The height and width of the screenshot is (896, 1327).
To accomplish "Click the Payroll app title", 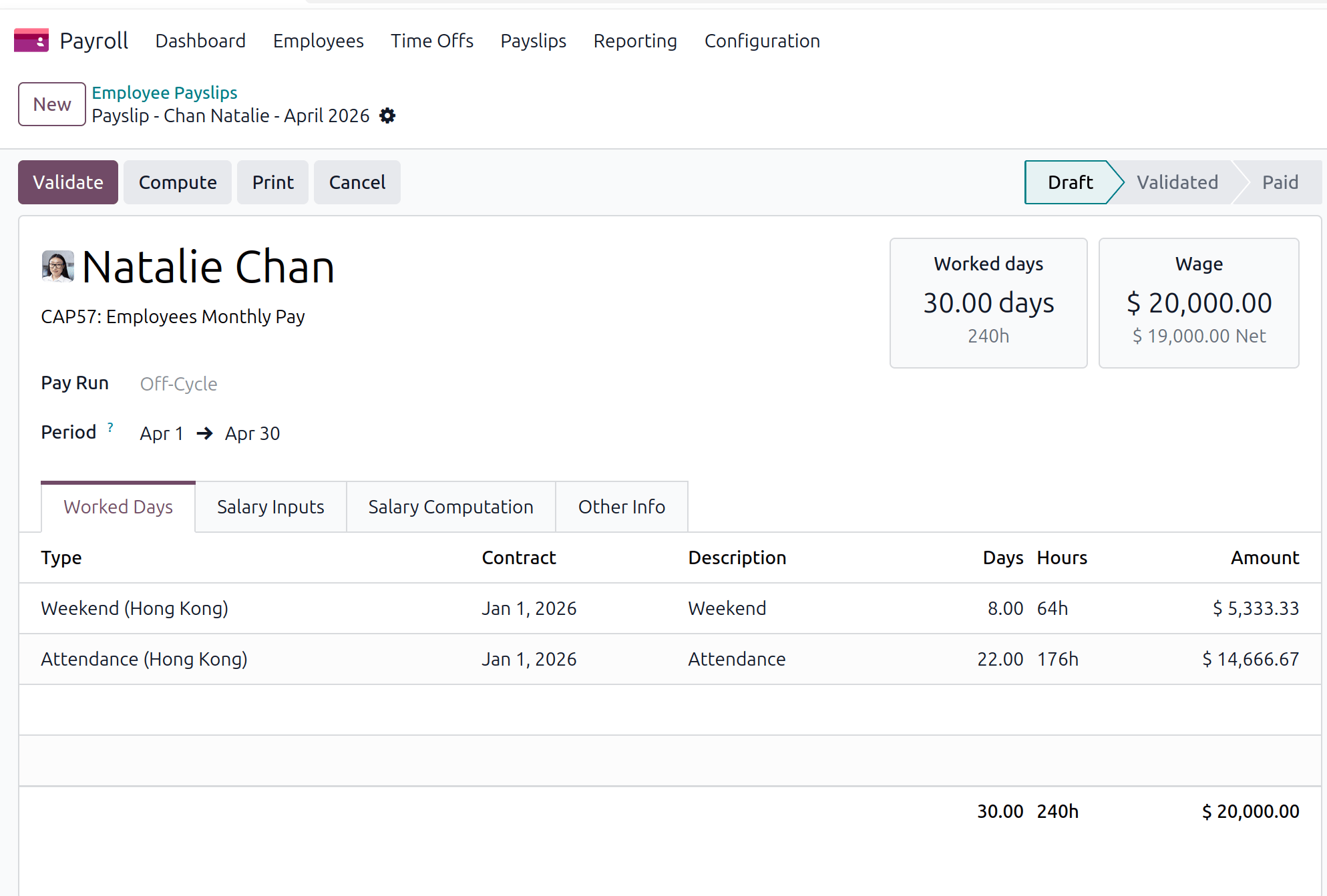I will pyautogui.click(x=94, y=41).
